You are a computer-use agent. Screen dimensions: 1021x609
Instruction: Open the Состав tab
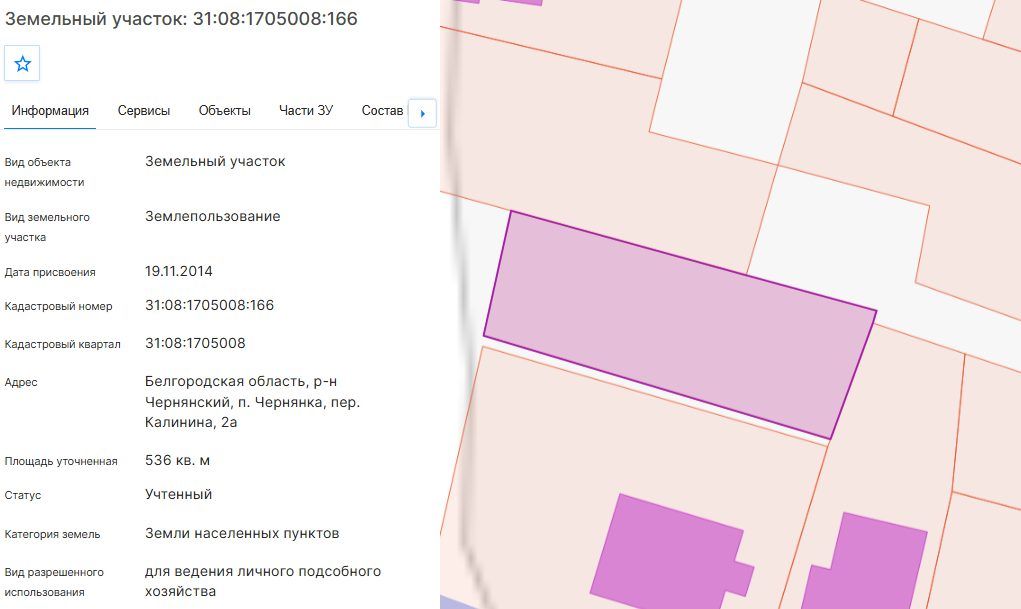point(382,111)
